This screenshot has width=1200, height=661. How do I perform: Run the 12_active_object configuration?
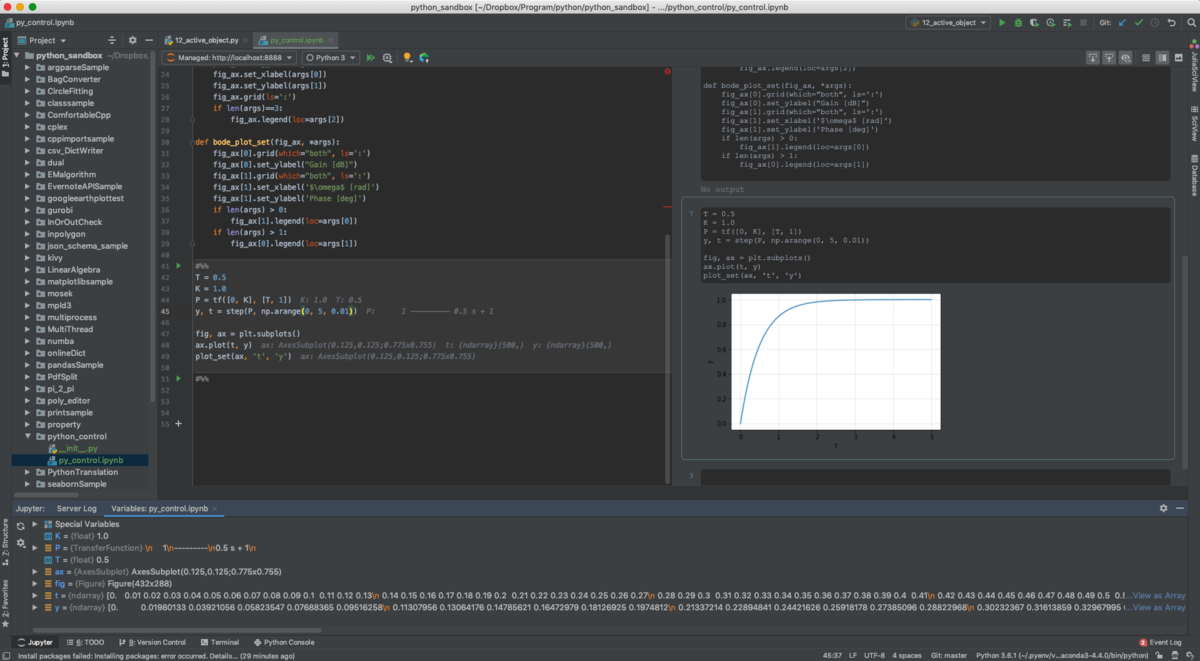coord(1002,22)
